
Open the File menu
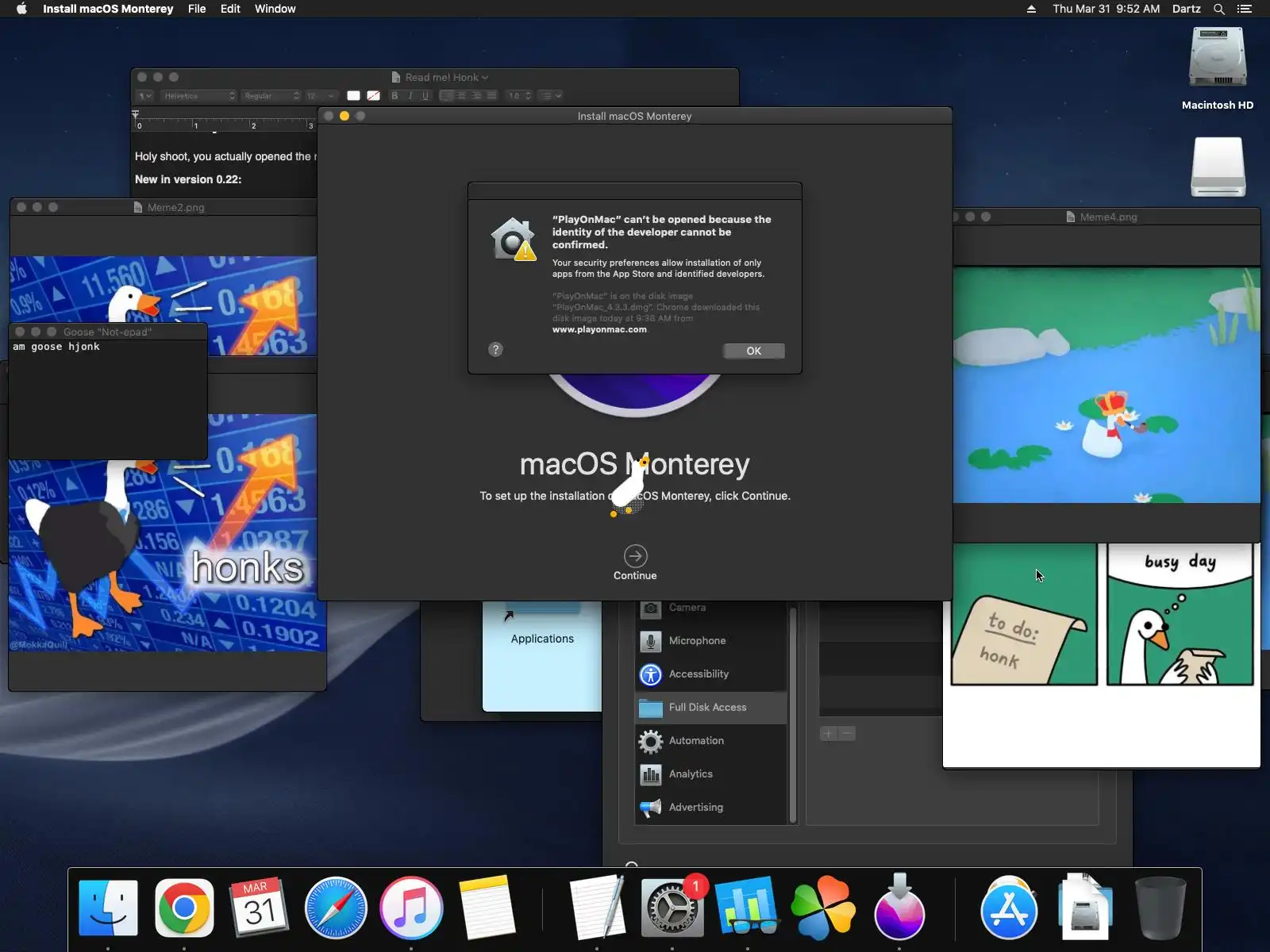click(197, 9)
